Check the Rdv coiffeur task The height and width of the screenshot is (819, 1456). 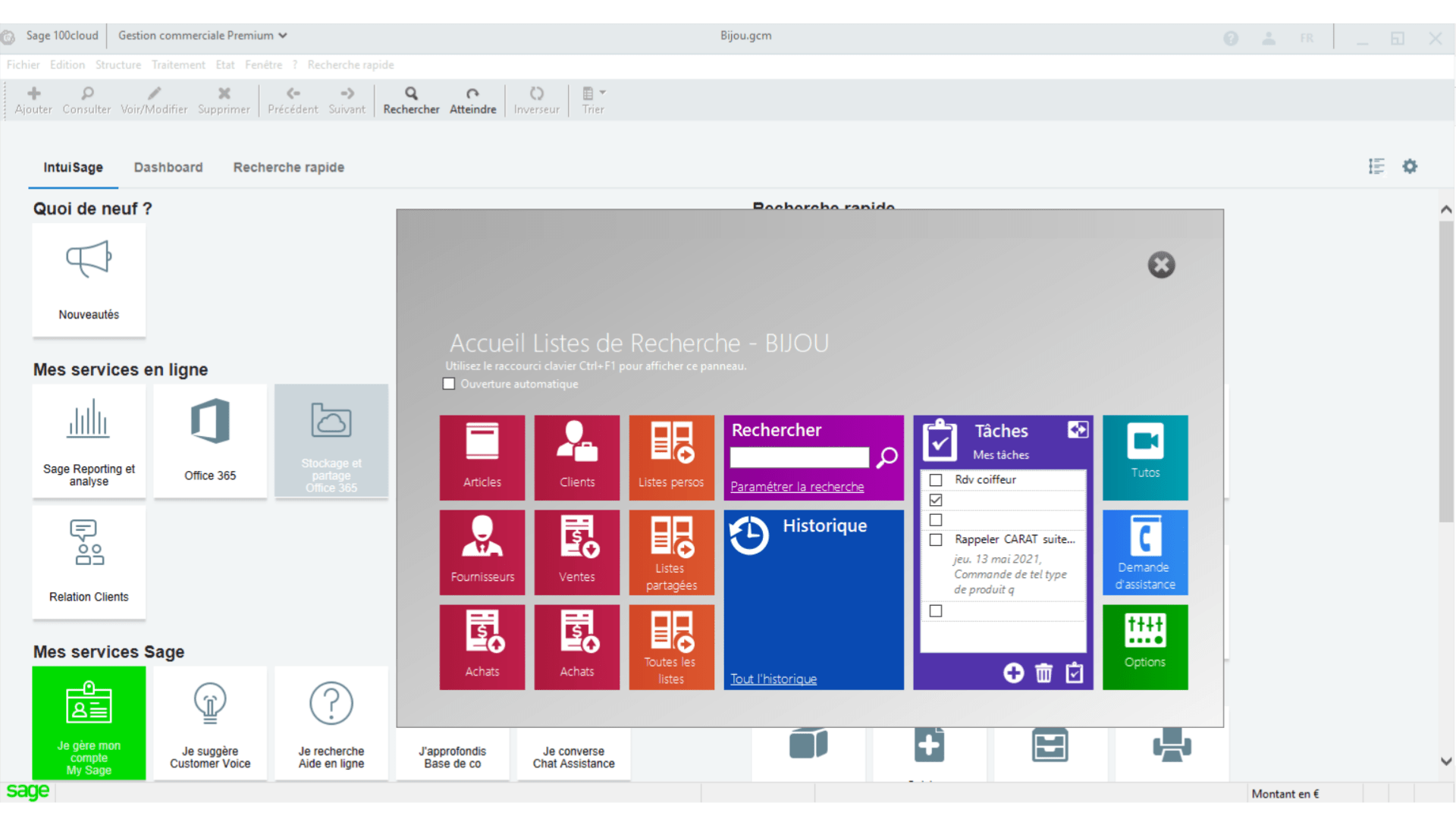point(936,480)
